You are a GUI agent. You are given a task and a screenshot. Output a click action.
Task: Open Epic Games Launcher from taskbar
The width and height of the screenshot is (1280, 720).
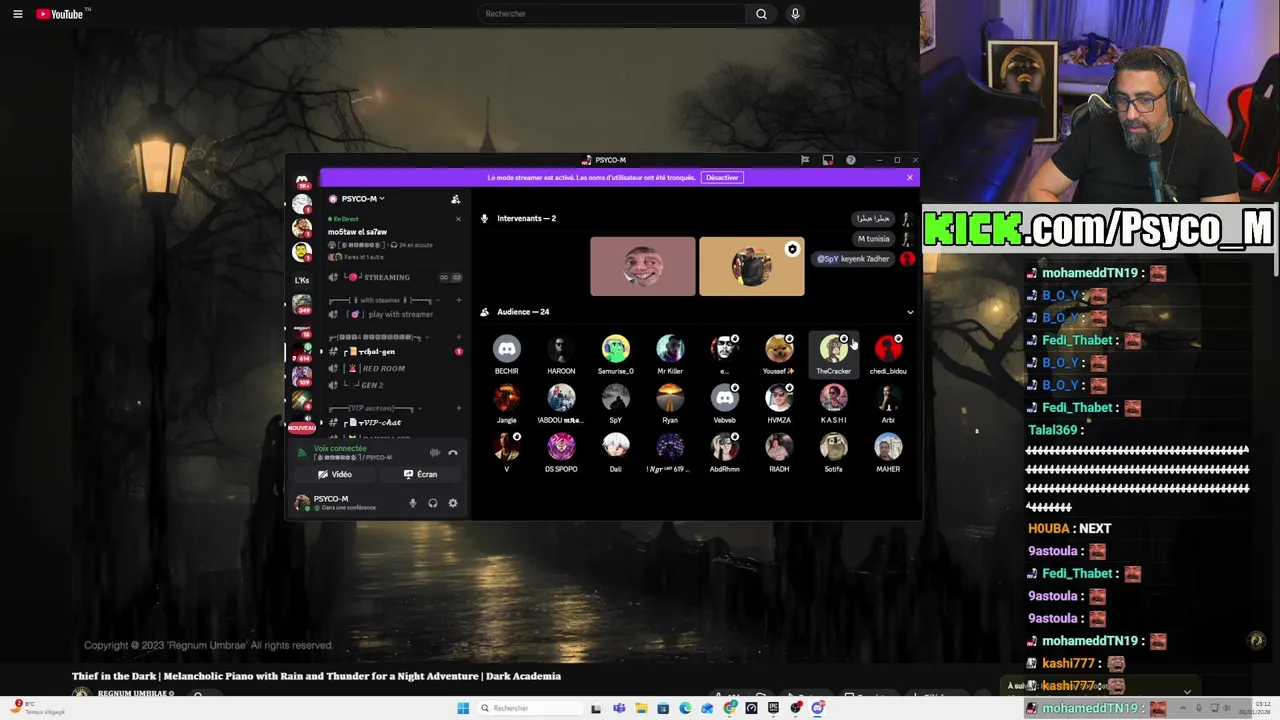(x=773, y=709)
